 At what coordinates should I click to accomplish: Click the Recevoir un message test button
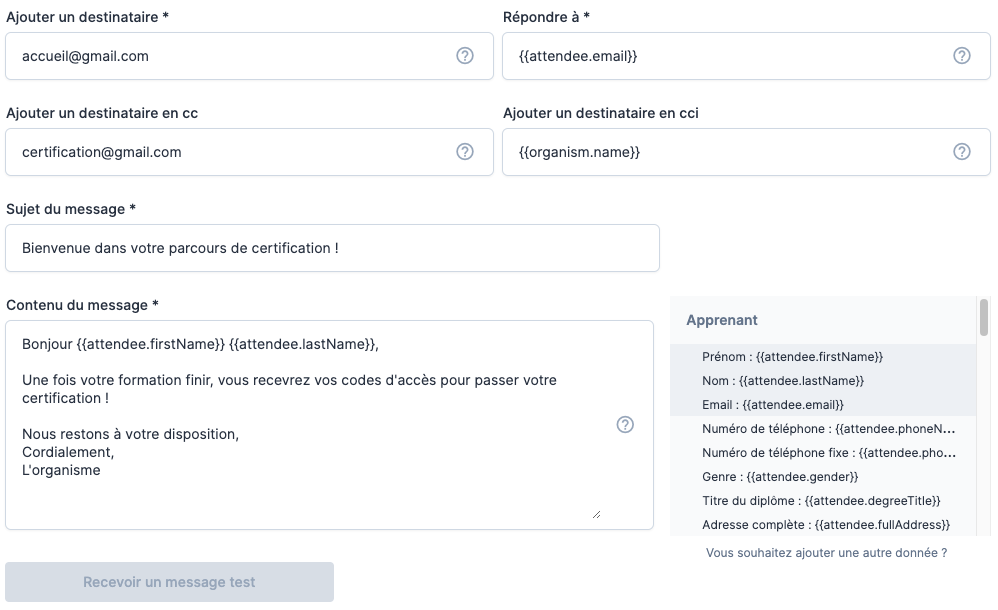(x=169, y=582)
